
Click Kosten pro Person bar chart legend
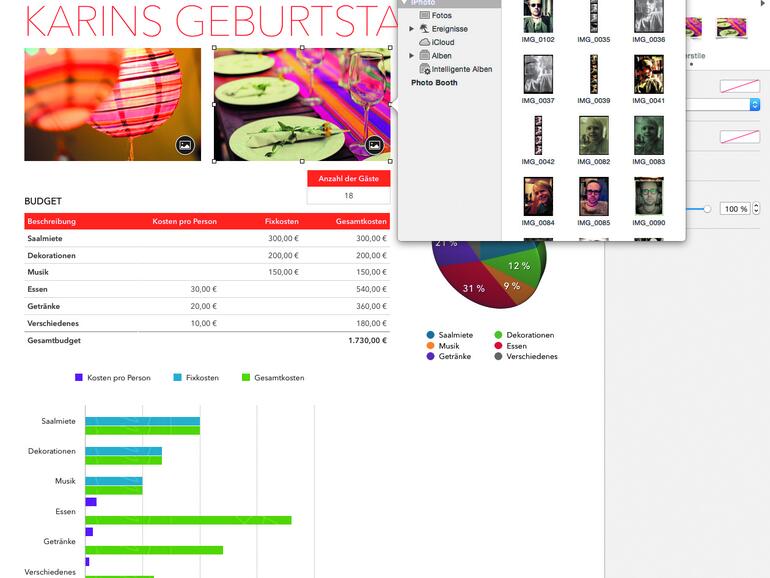[x=113, y=378]
